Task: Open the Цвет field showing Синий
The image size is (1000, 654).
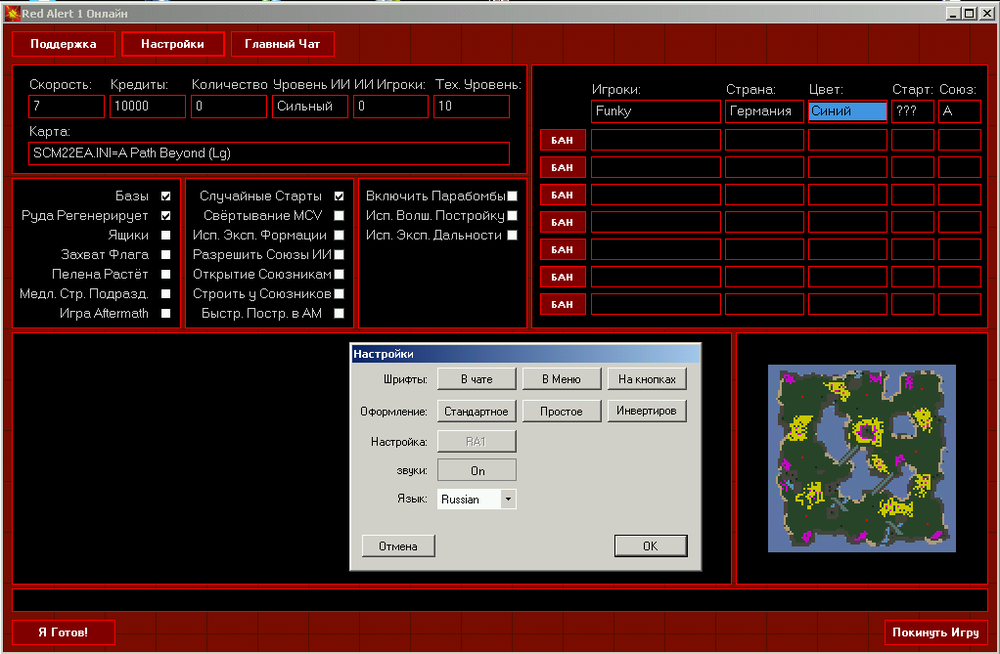Action: tap(848, 111)
